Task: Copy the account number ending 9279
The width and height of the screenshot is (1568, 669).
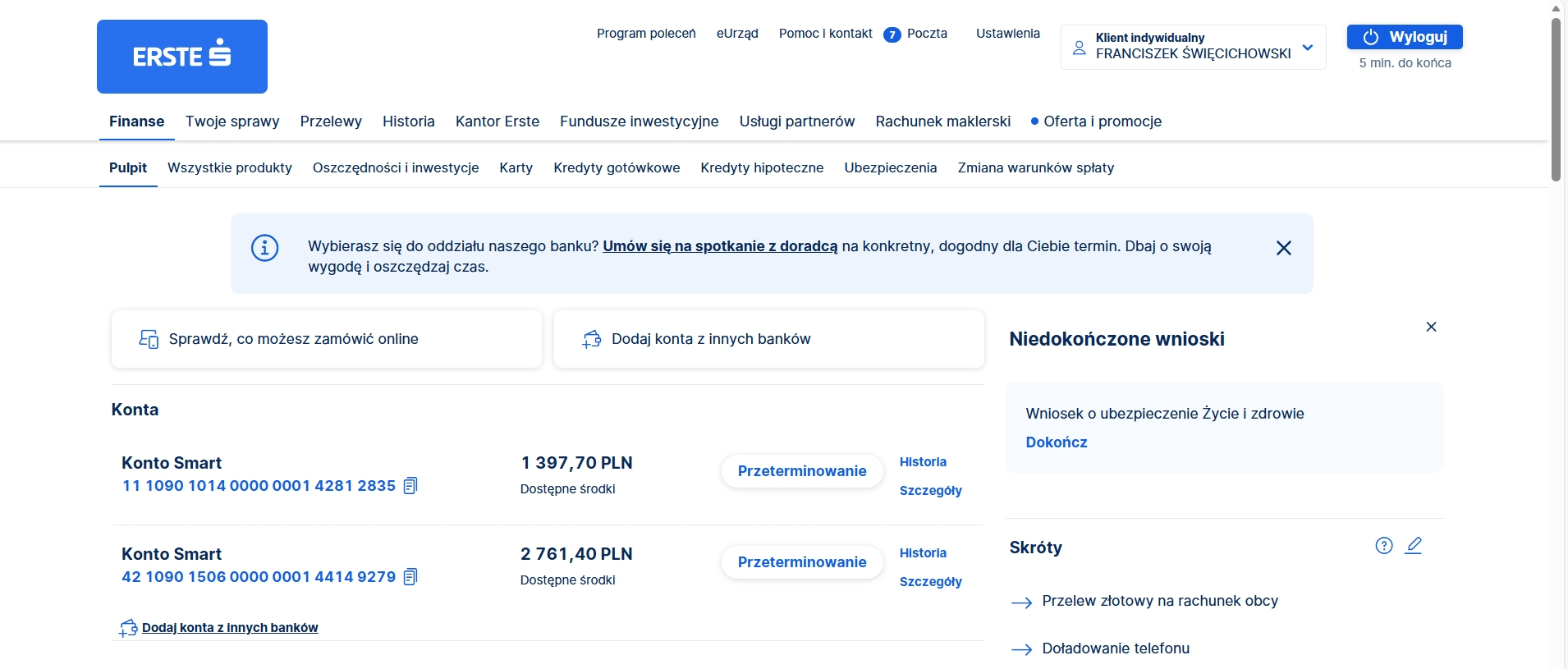Action: pyautogui.click(x=410, y=576)
